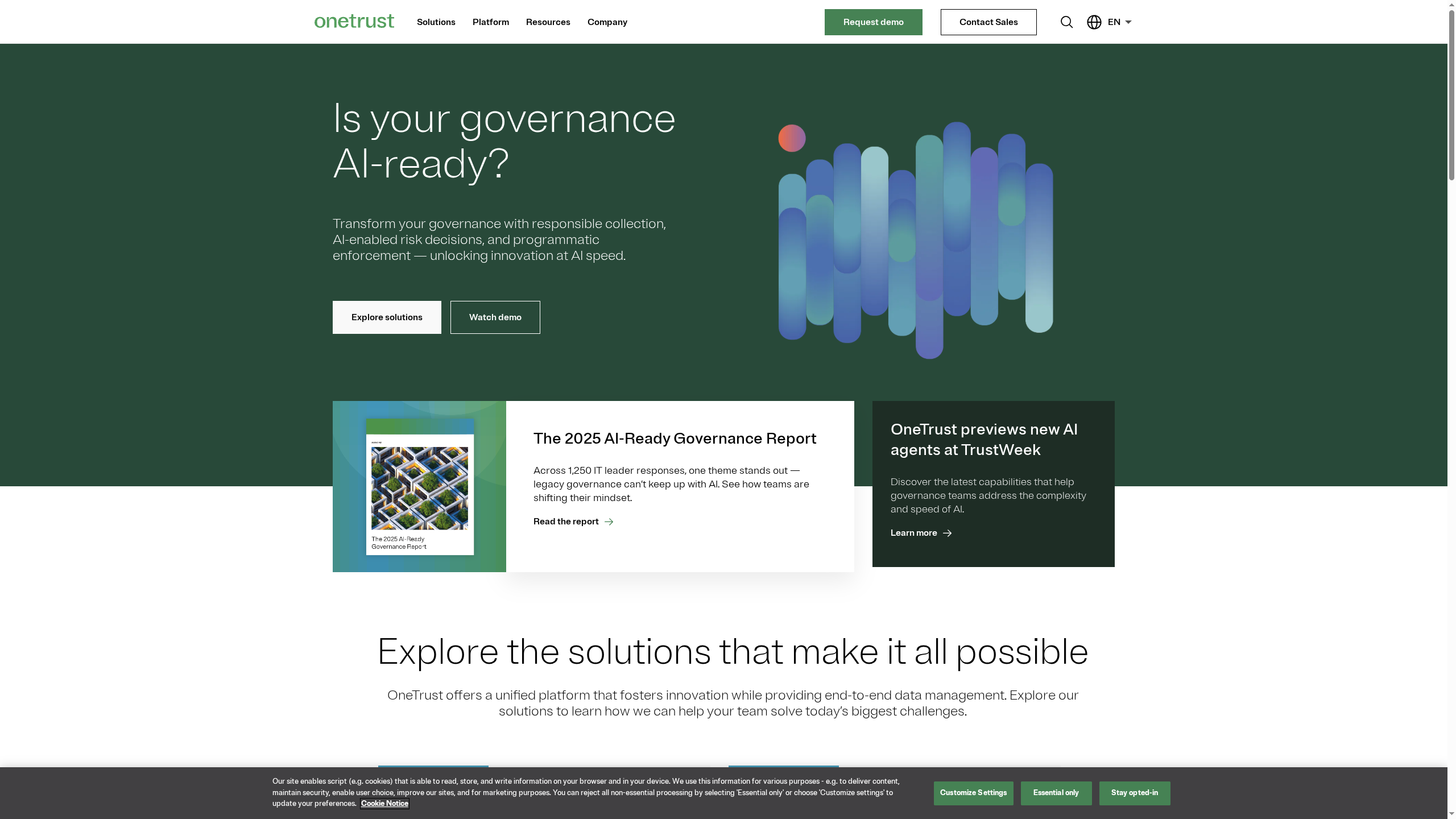This screenshot has width=1456, height=819.
Task: Click Watch demo
Action: 495,317
